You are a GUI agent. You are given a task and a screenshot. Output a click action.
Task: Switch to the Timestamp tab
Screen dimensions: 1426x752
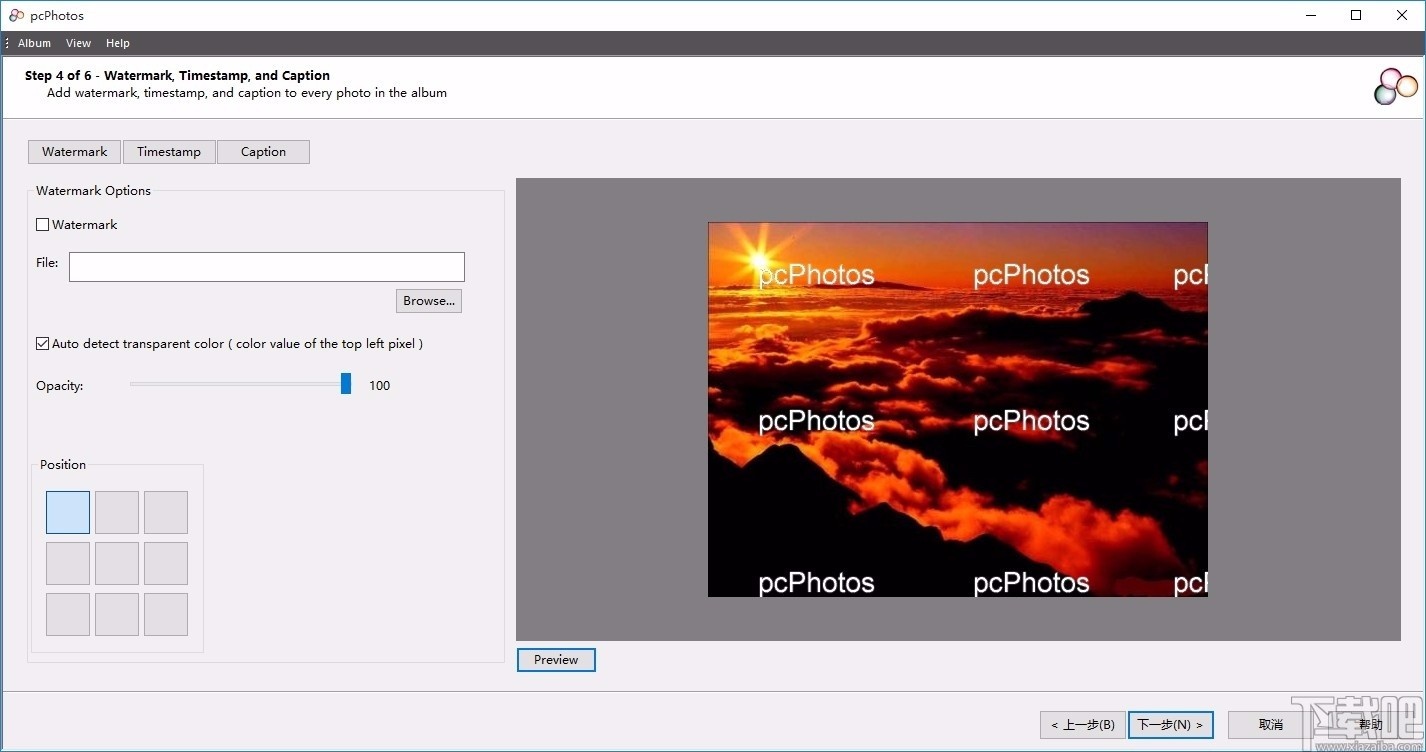[x=169, y=152]
